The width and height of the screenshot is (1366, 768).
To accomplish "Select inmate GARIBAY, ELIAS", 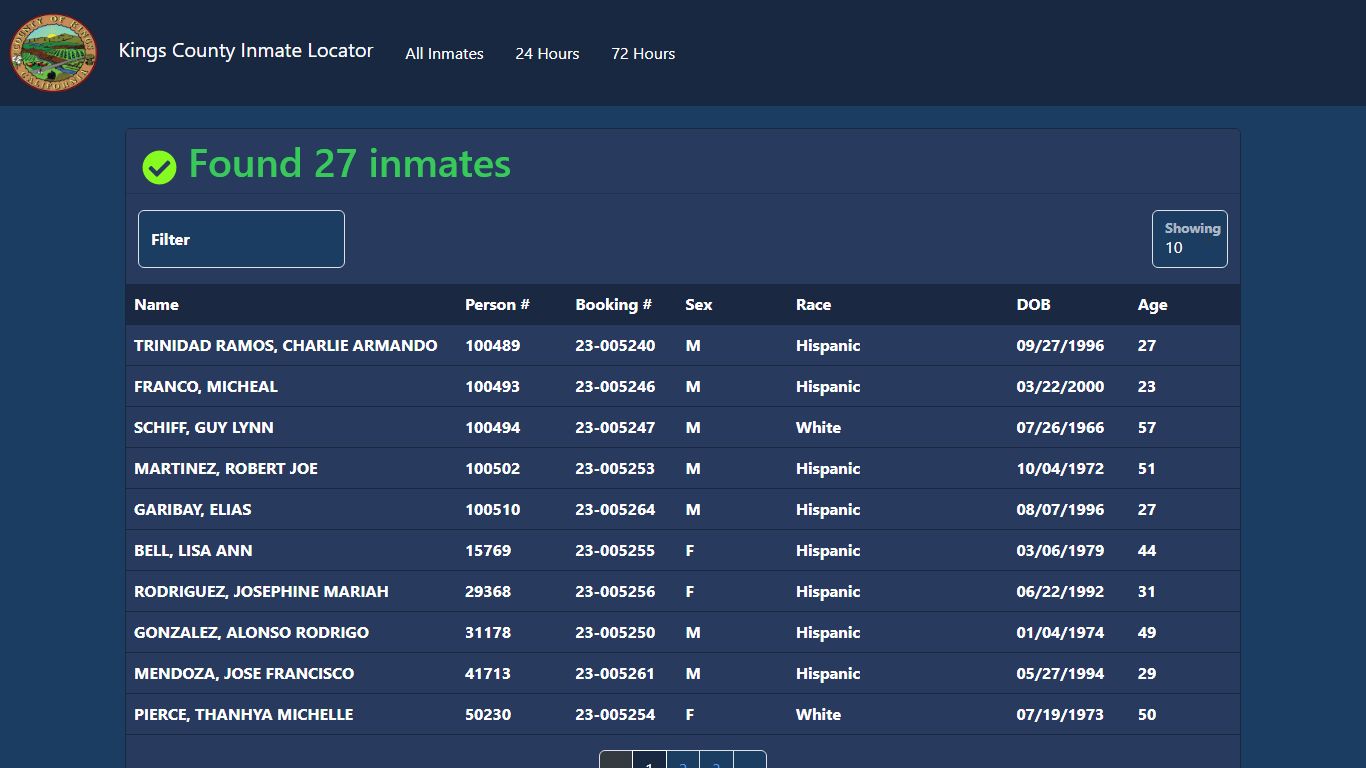I will pos(193,510).
